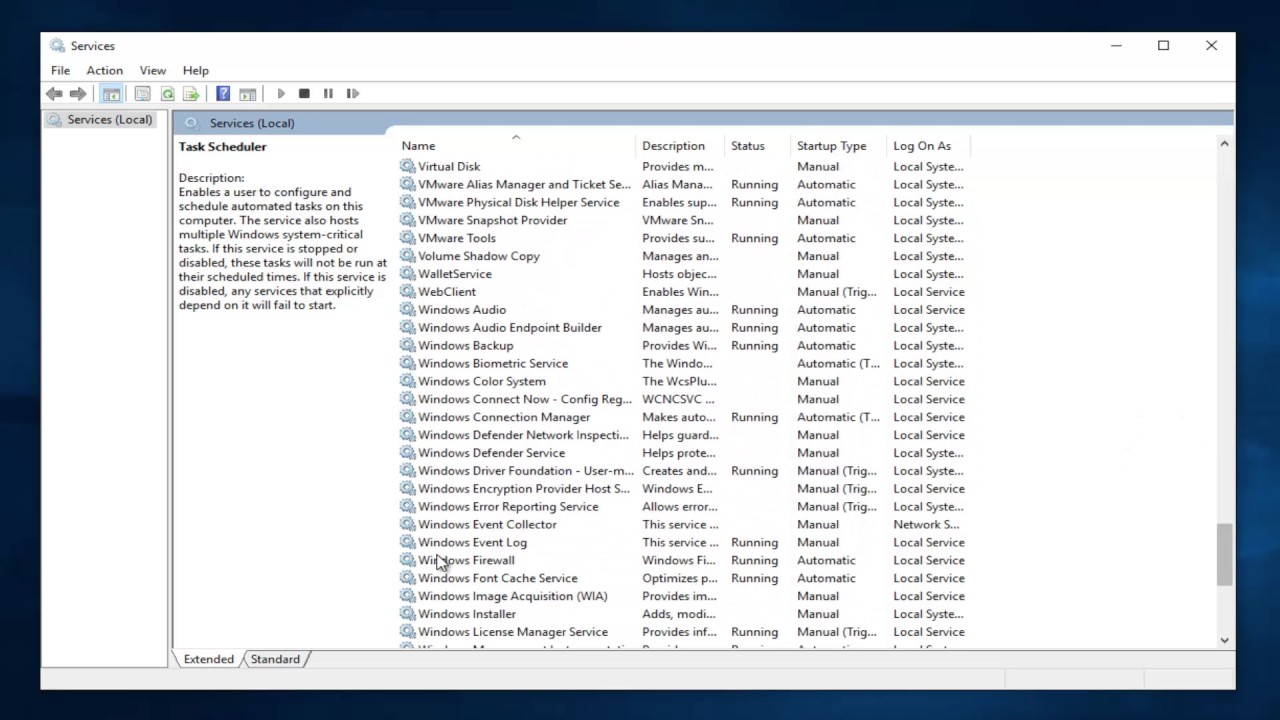Image resolution: width=1280 pixels, height=720 pixels.
Task: Click the gear icon beside WebClient
Action: (407, 292)
